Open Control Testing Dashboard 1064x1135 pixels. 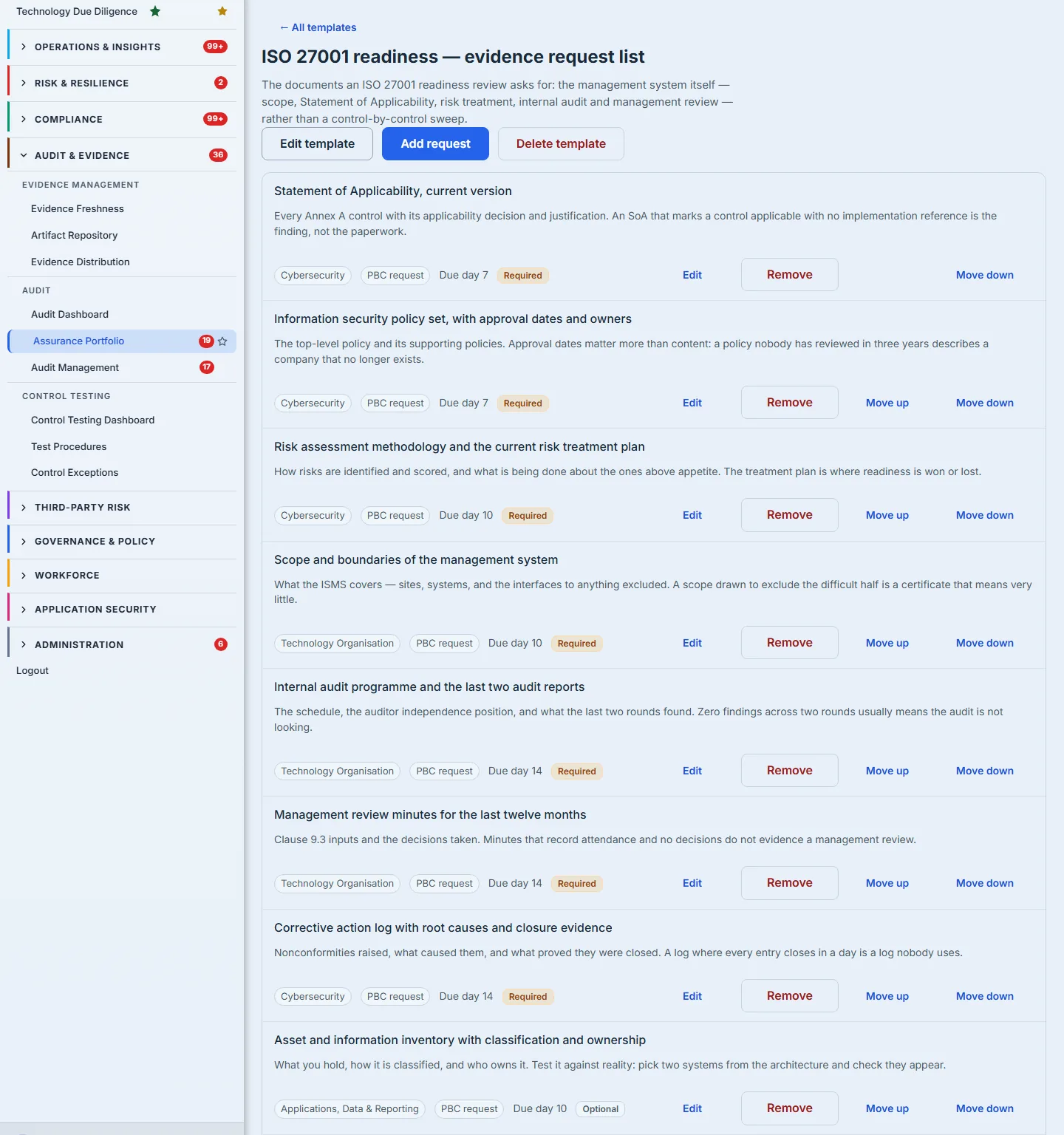tap(93, 420)
